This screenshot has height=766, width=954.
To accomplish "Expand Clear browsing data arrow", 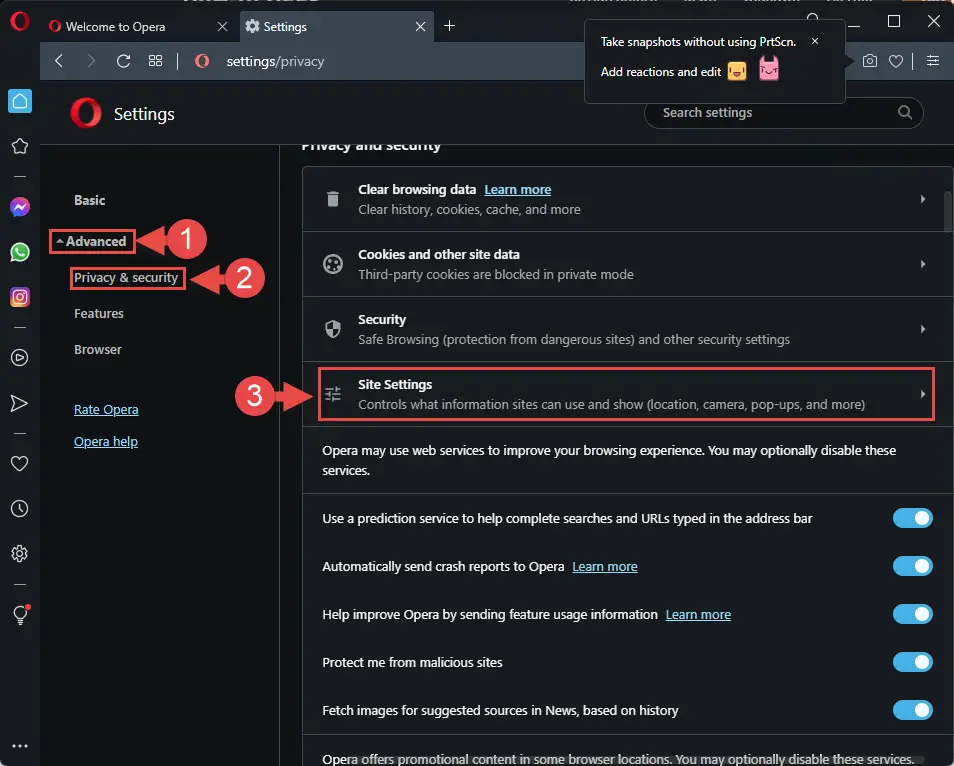I will 923,199.
